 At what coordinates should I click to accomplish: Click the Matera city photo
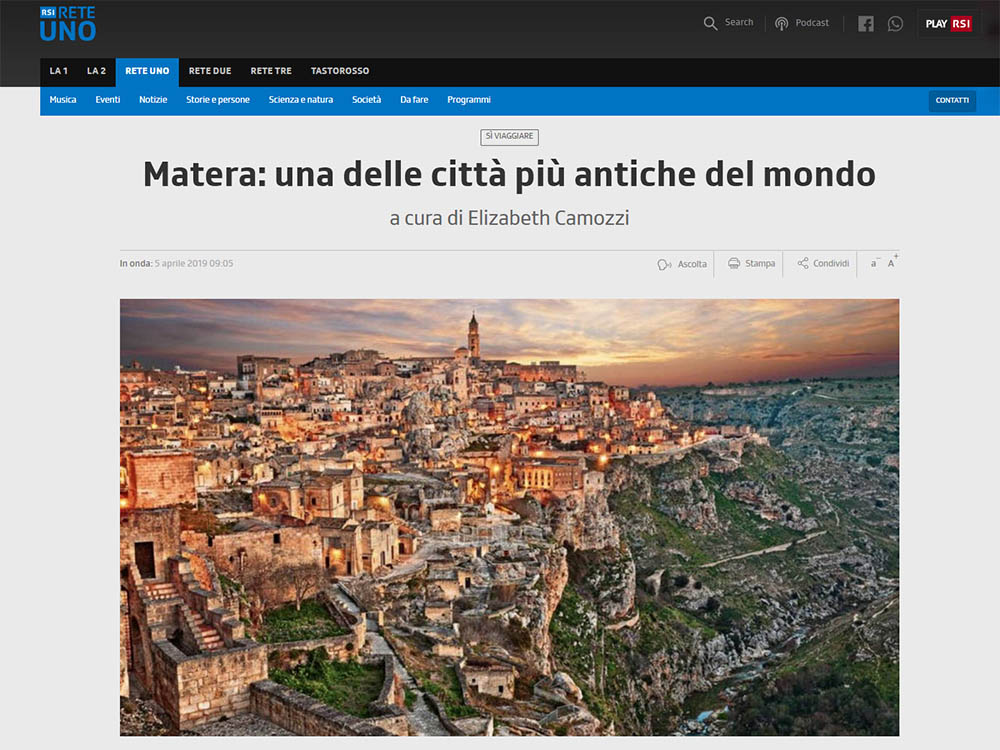[510, 517]
